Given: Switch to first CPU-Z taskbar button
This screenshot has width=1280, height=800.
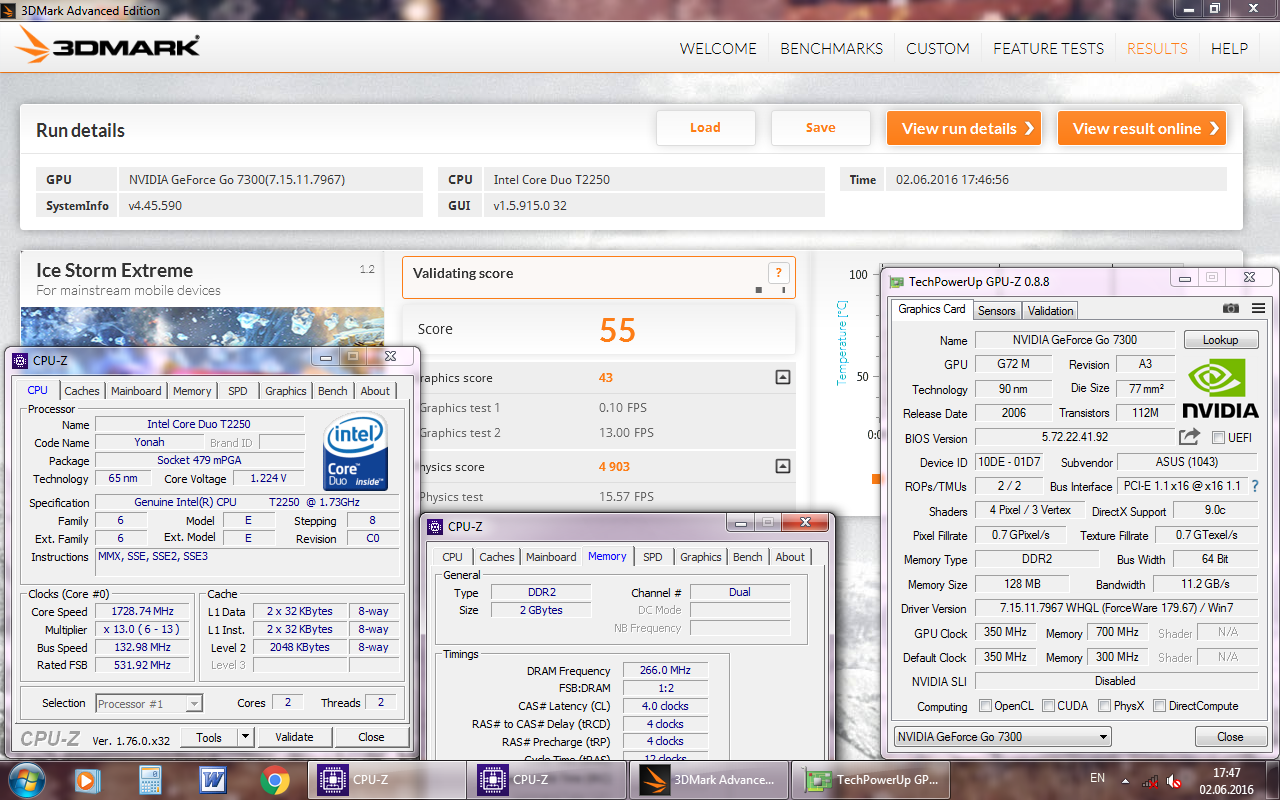Looking at the screenshot, I should (387, 779).
